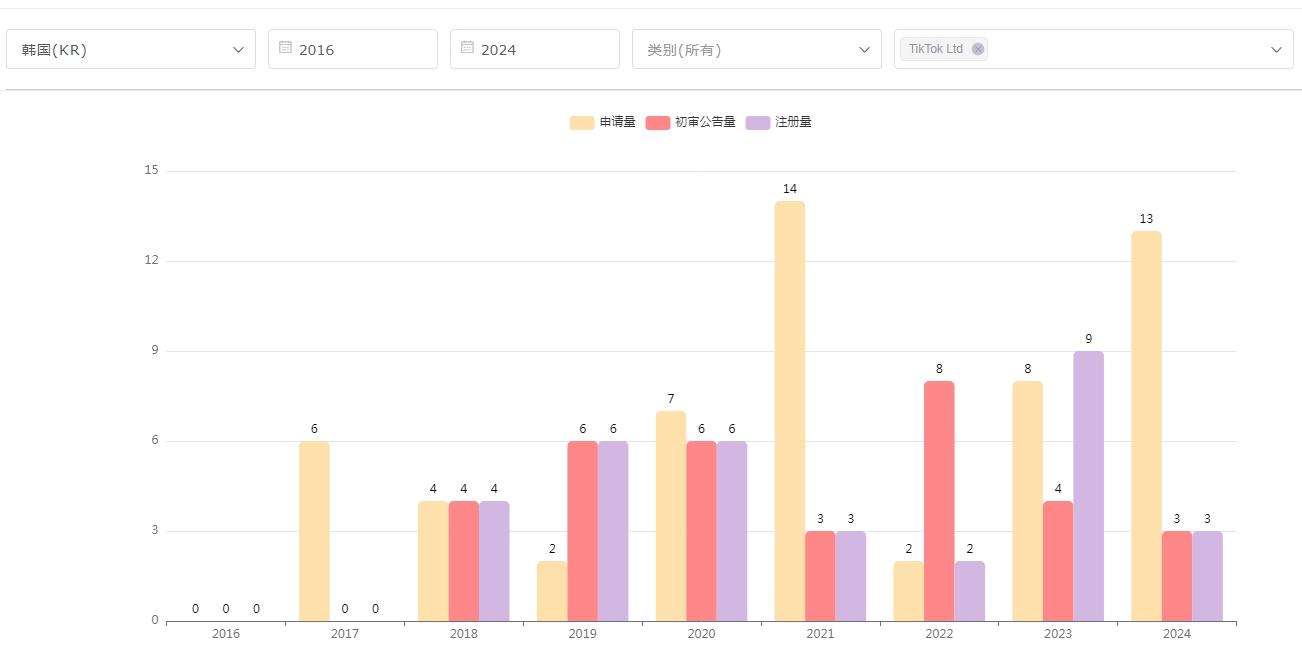
Task: Select the TikTok Ltd applicant tag
Action: (935, 49)
